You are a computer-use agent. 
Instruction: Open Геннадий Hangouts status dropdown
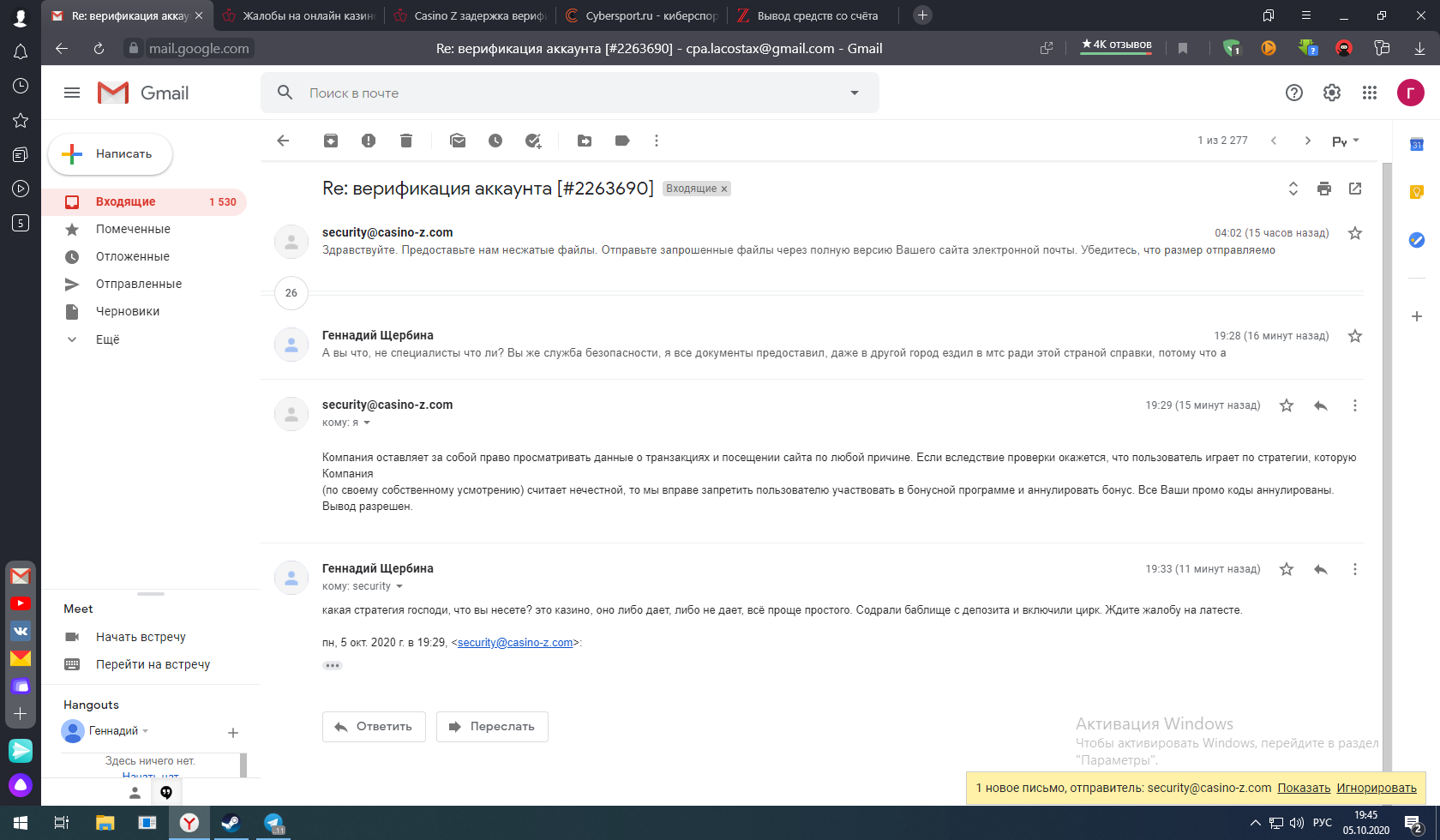coord(146,731)
